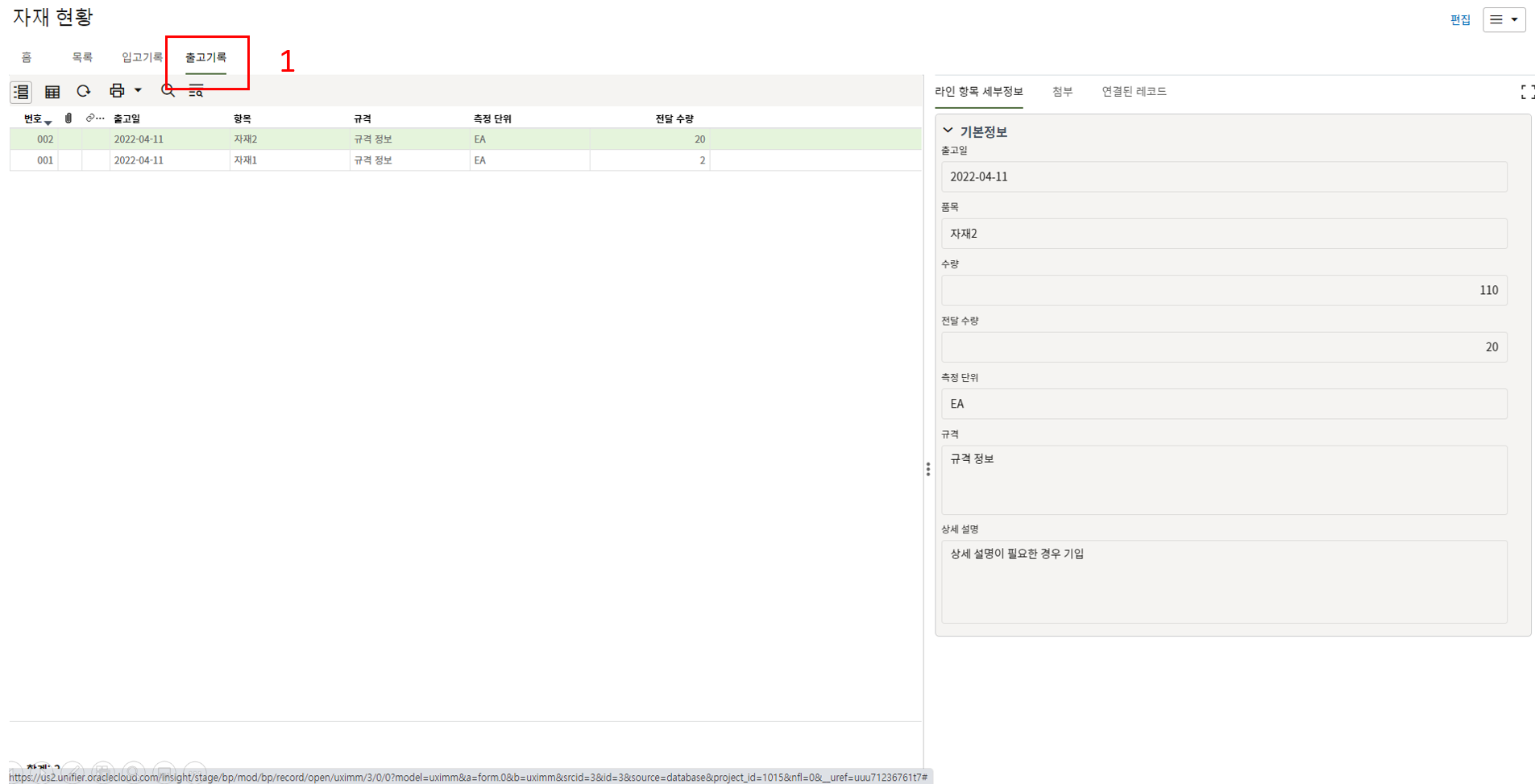Viewport: 1535px width, 784px height.
Task: Sort by the 번호 column
Action: [33, 118]
